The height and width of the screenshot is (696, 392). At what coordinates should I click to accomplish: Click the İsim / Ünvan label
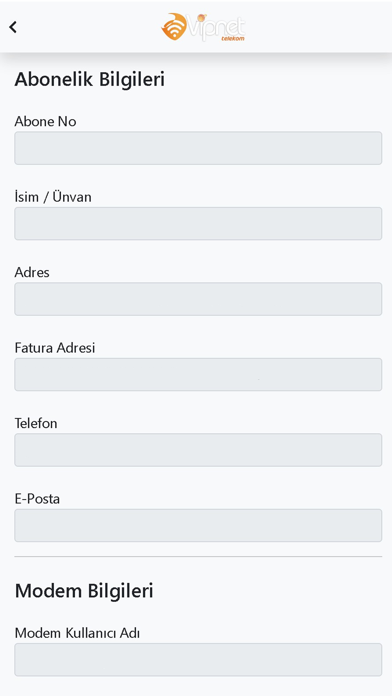[x=53, y=197]
